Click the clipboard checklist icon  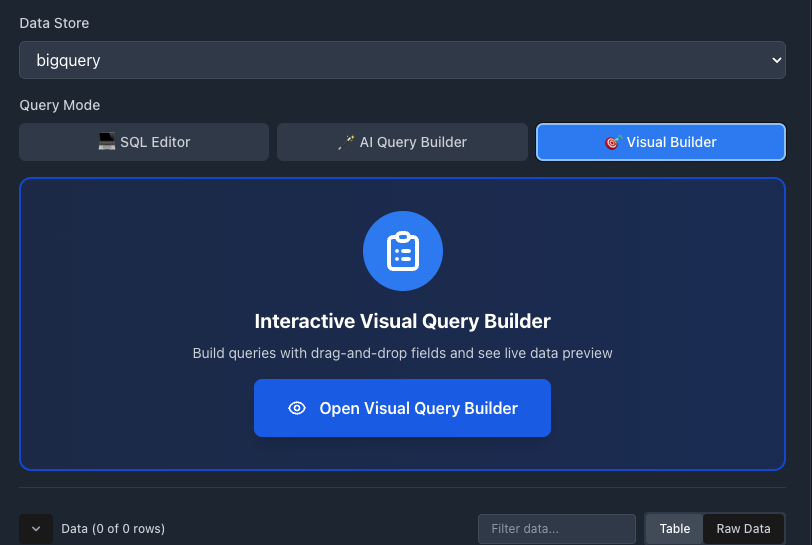[402, 250]
